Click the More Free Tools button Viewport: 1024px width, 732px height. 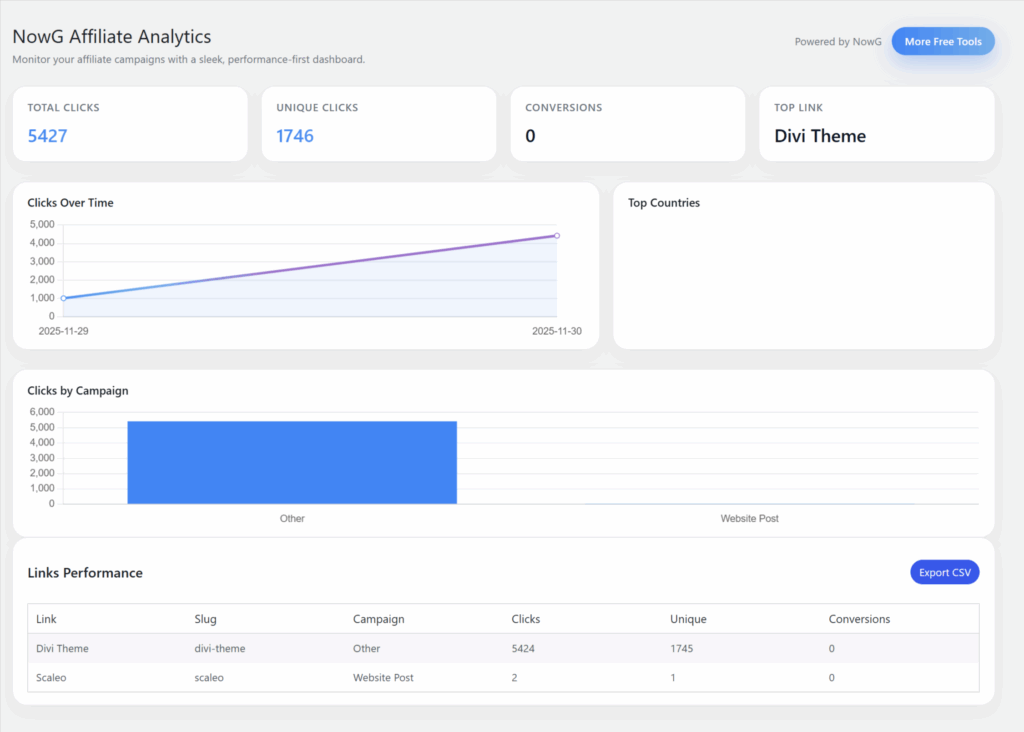coord(941,41)
